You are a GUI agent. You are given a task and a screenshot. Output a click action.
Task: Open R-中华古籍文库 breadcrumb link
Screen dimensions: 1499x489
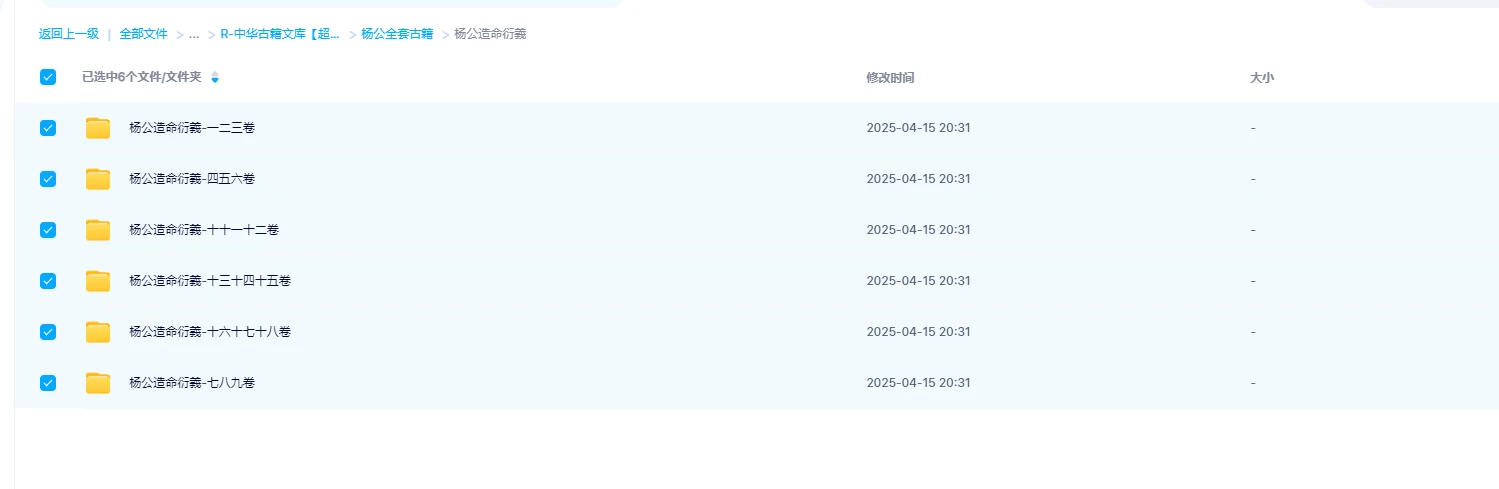[x=280, y=34]
